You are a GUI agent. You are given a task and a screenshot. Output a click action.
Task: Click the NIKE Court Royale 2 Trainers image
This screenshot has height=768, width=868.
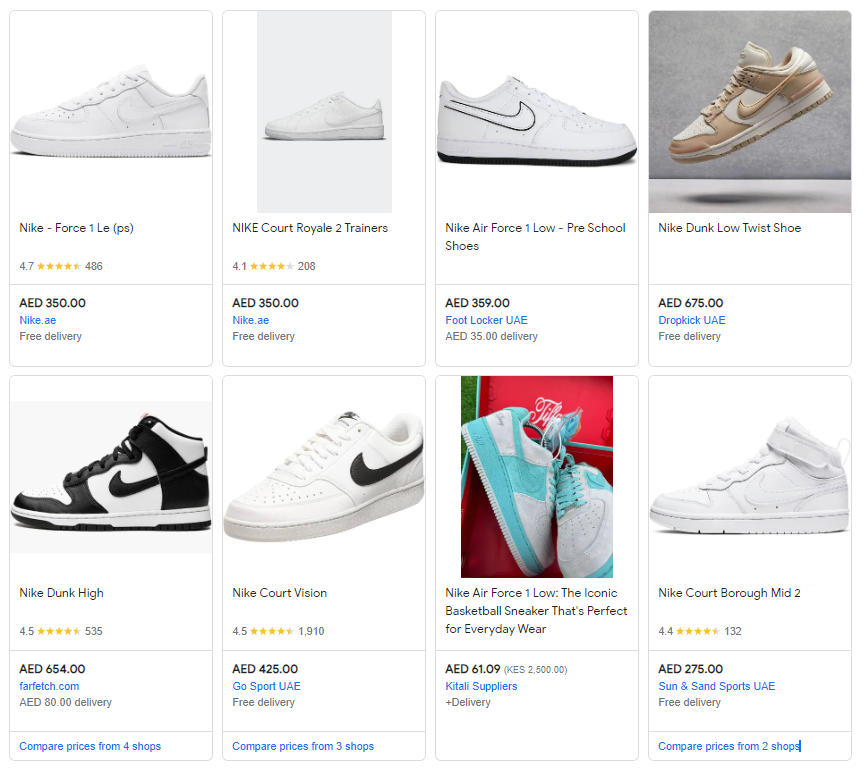click(324, 112)
